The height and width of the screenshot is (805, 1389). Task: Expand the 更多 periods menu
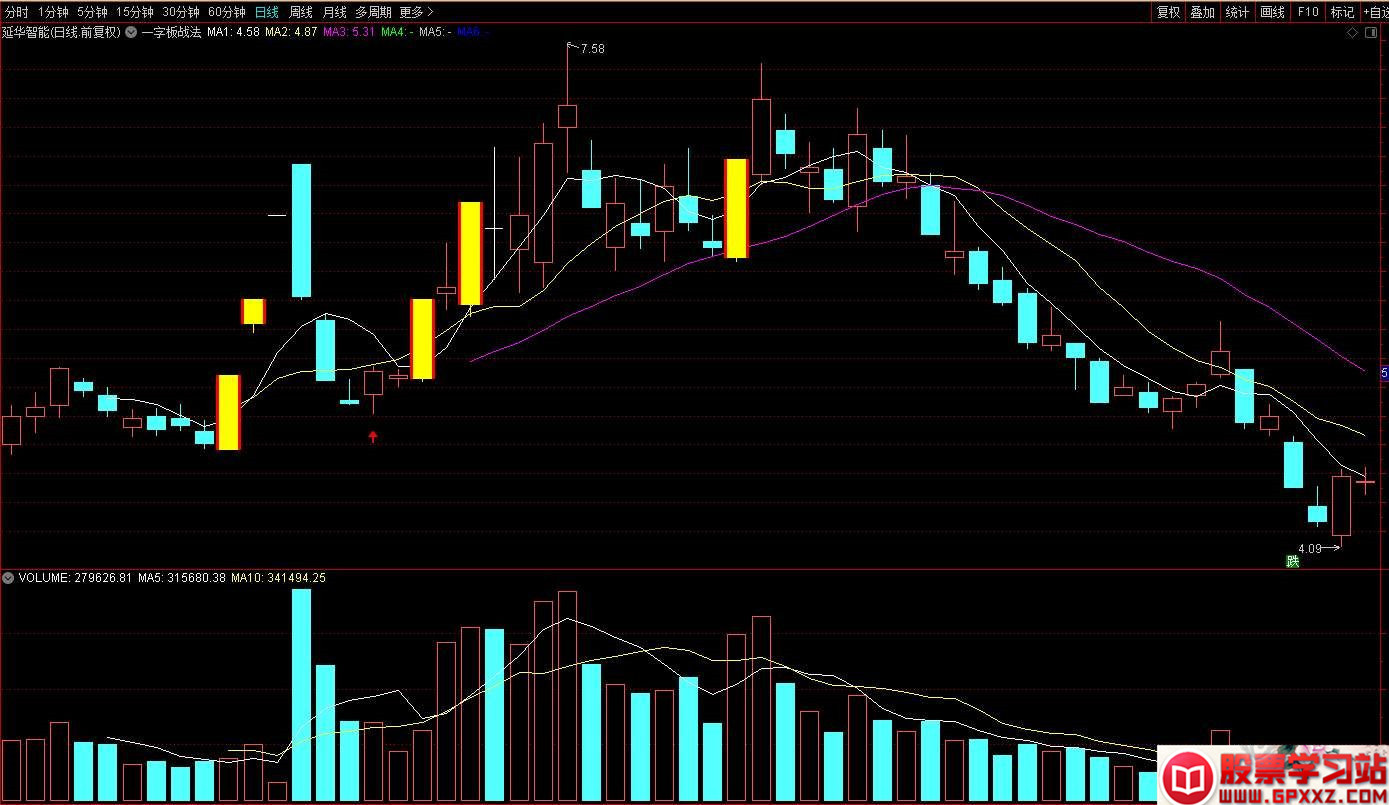[x=416, y=12]
